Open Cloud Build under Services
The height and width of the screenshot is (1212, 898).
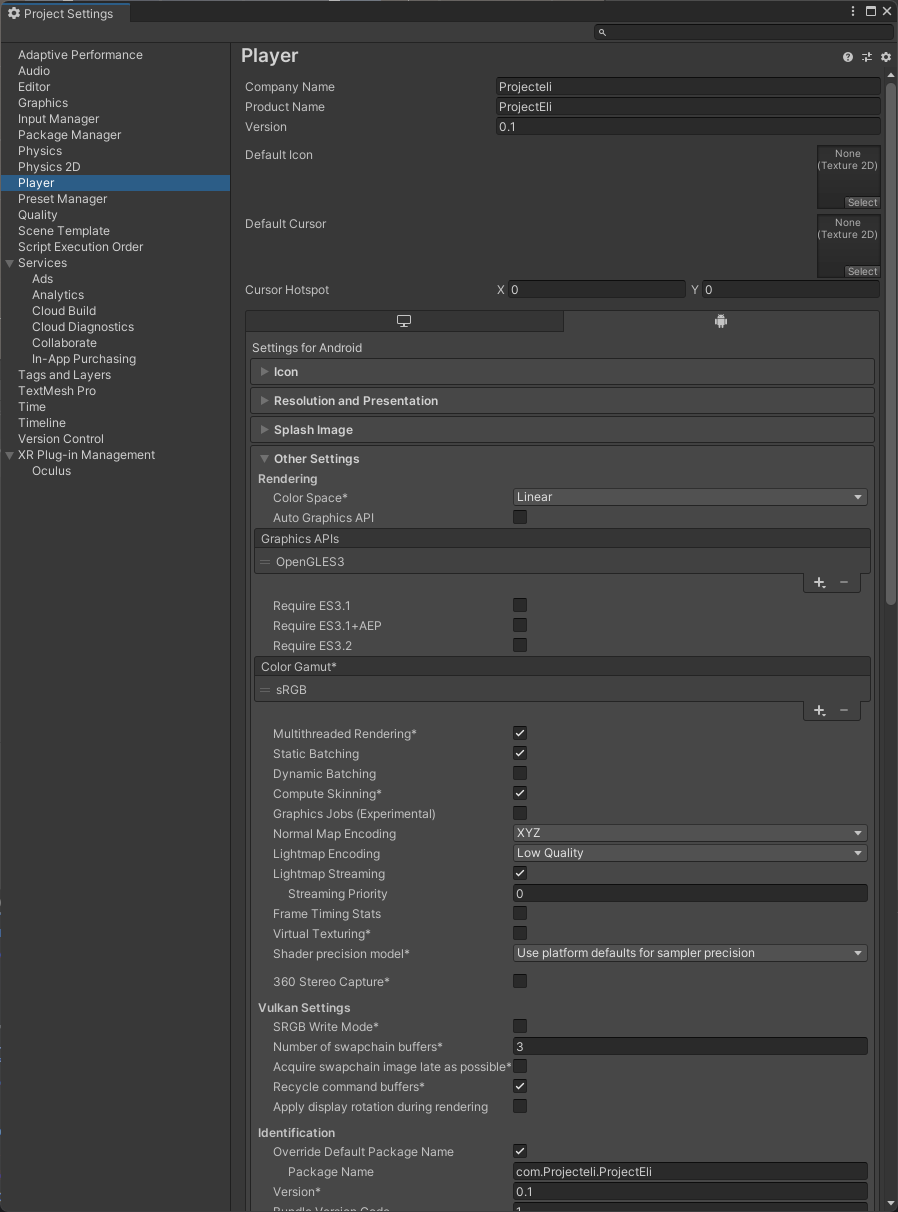tap(64, 311)
